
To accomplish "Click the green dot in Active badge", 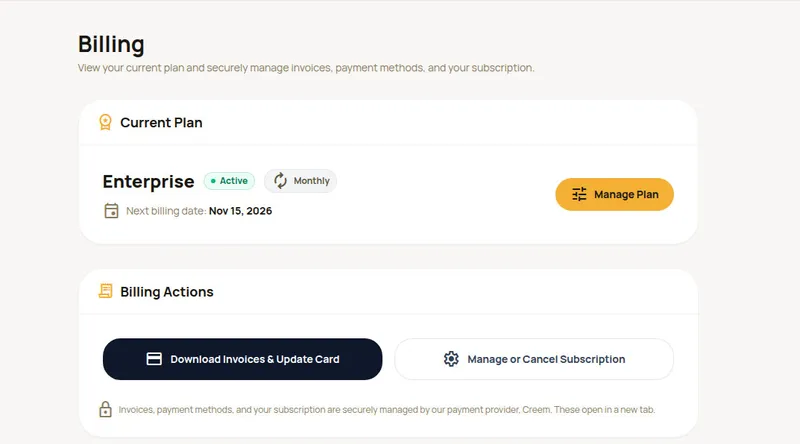I will (x=213, y=181).
